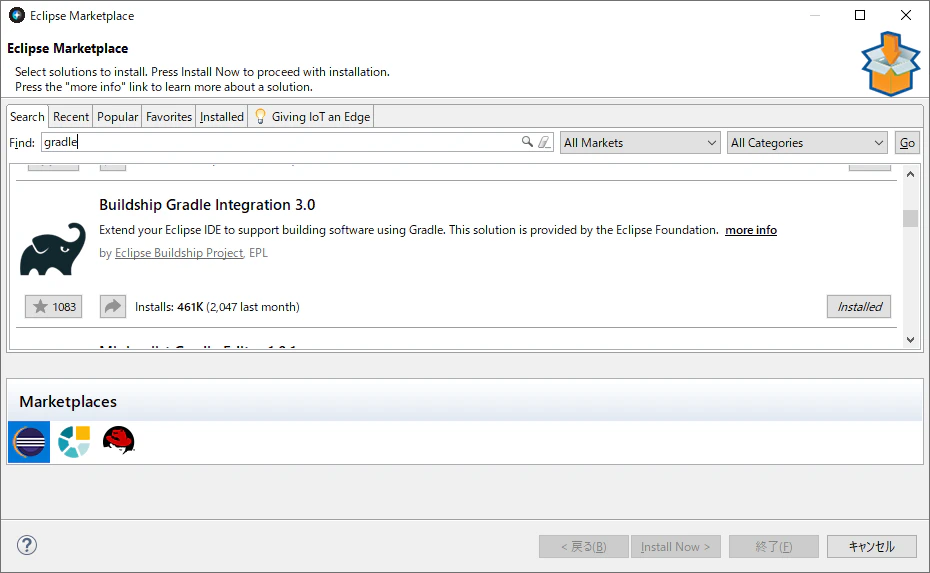Open the All Markets dropdown
This screenshot has height=573, width=930.
(640, 143)
